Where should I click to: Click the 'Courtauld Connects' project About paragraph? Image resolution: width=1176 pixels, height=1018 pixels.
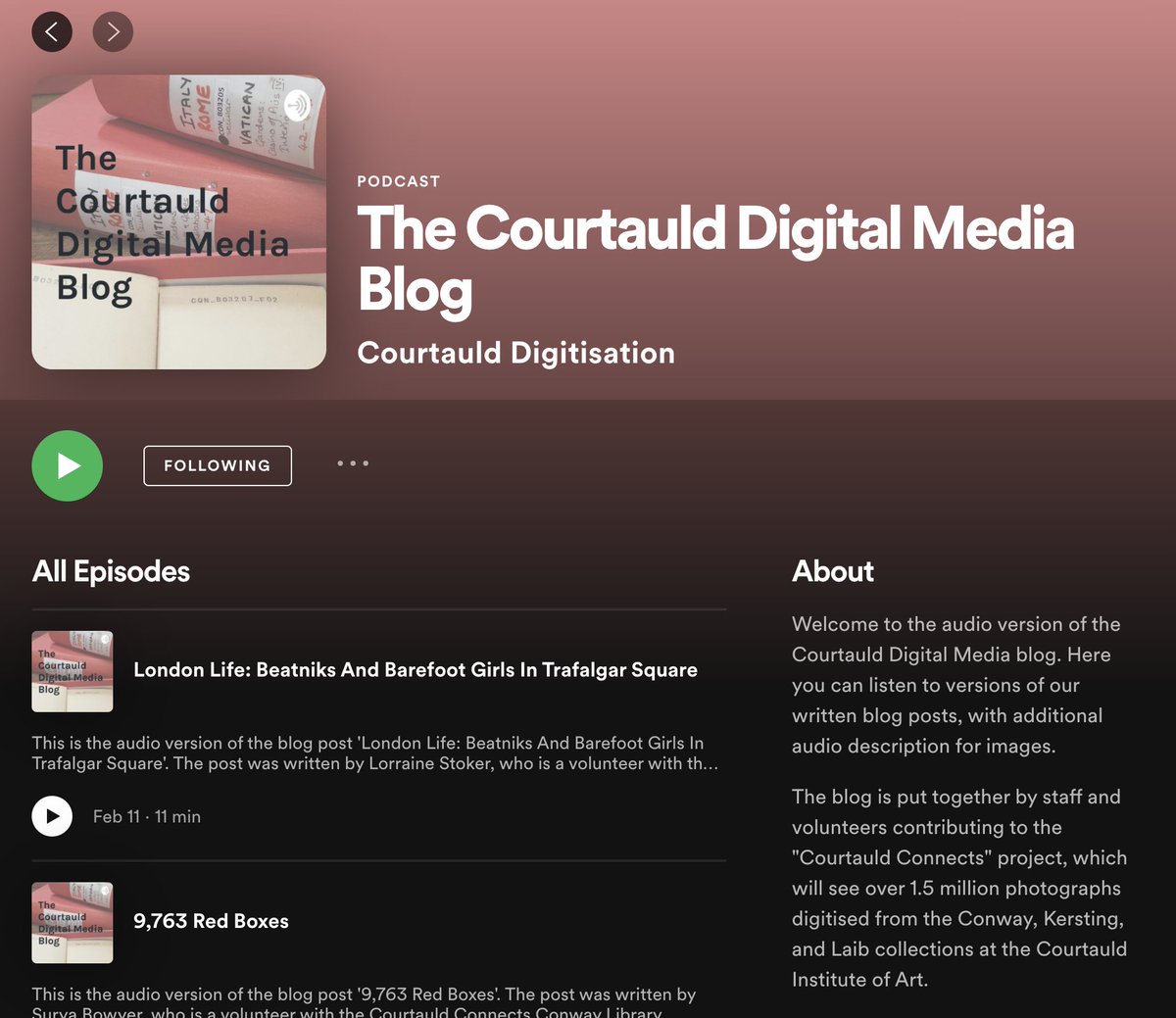pyautogui.click(x=959, y=888)
